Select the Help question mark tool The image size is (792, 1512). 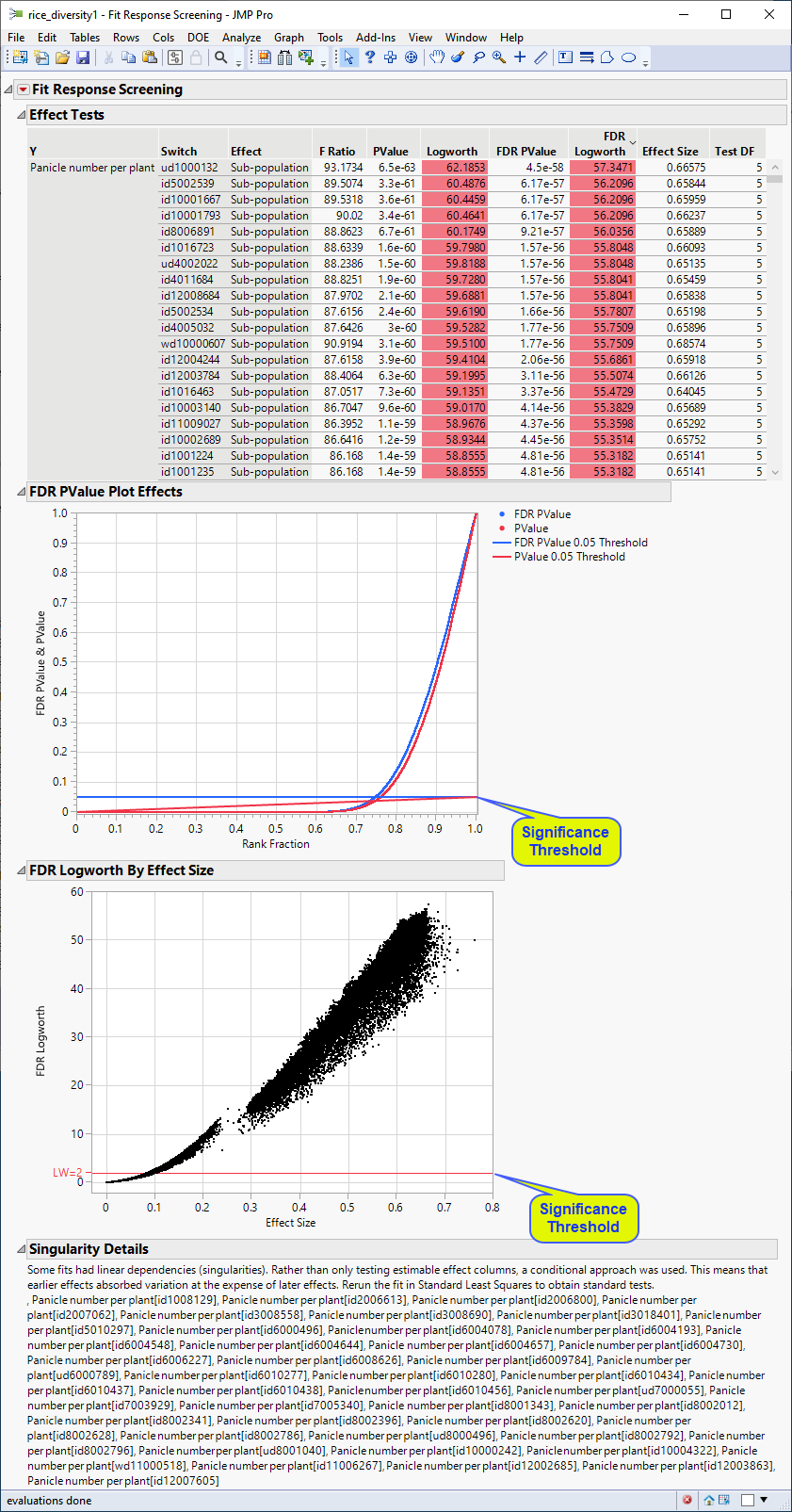coord(370,57)
